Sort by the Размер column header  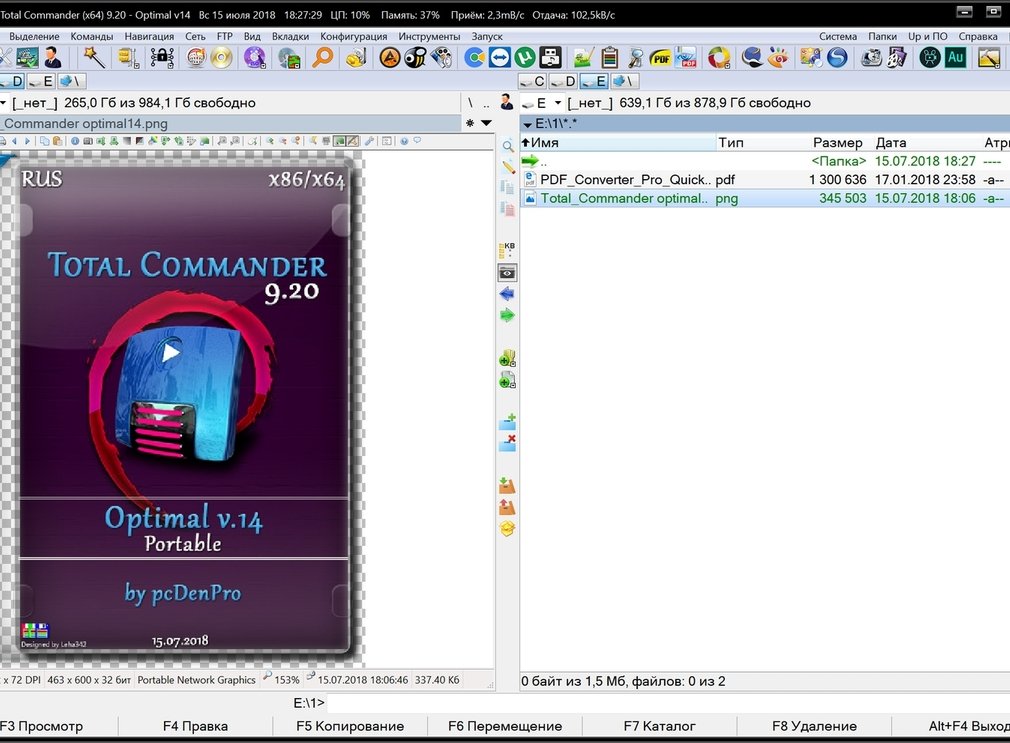837,142
